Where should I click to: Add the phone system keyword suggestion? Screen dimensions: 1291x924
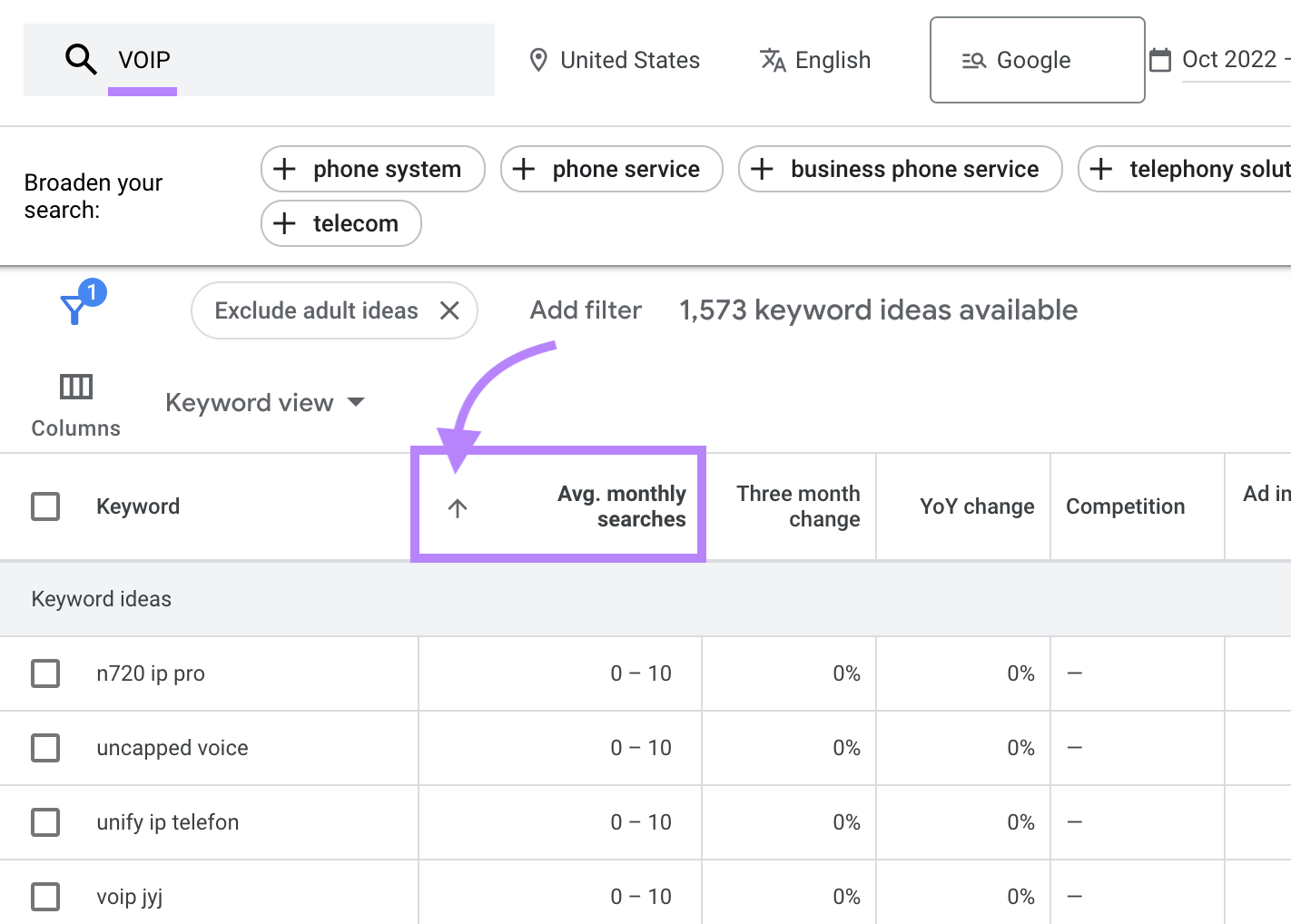pos(372,169)
